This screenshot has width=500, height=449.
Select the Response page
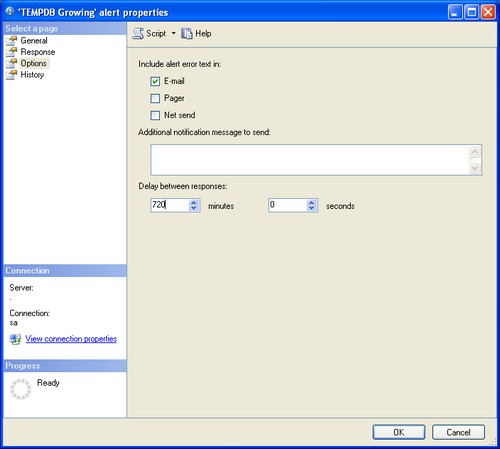(38, 52)
